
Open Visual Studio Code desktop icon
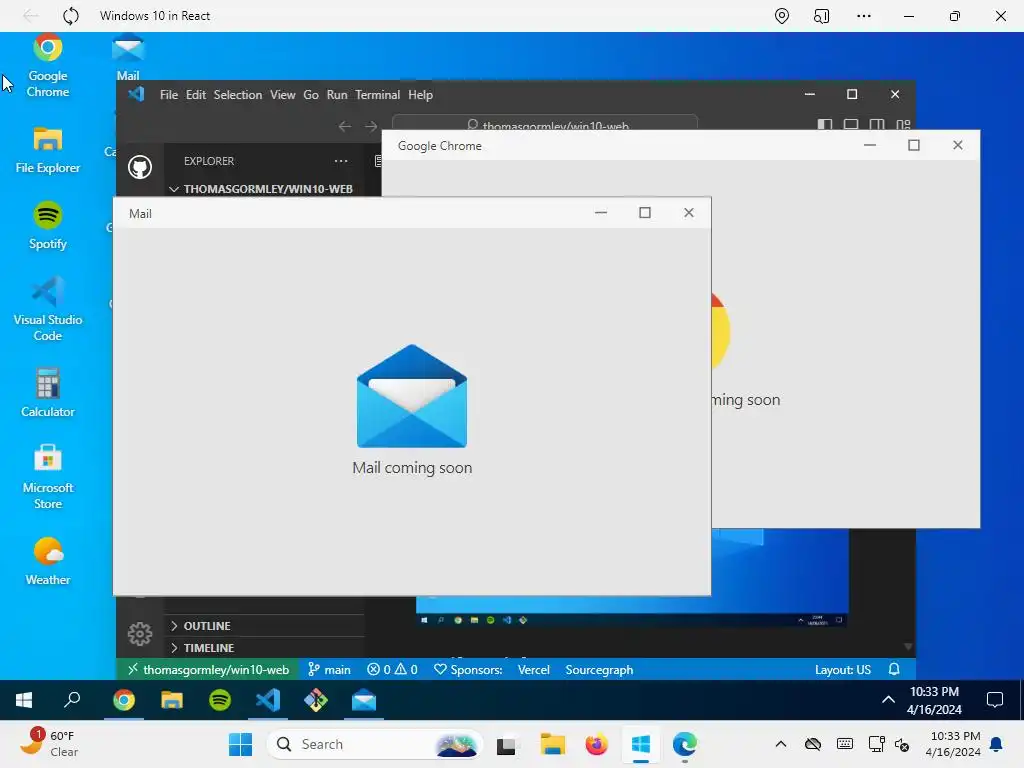point(48,310)
